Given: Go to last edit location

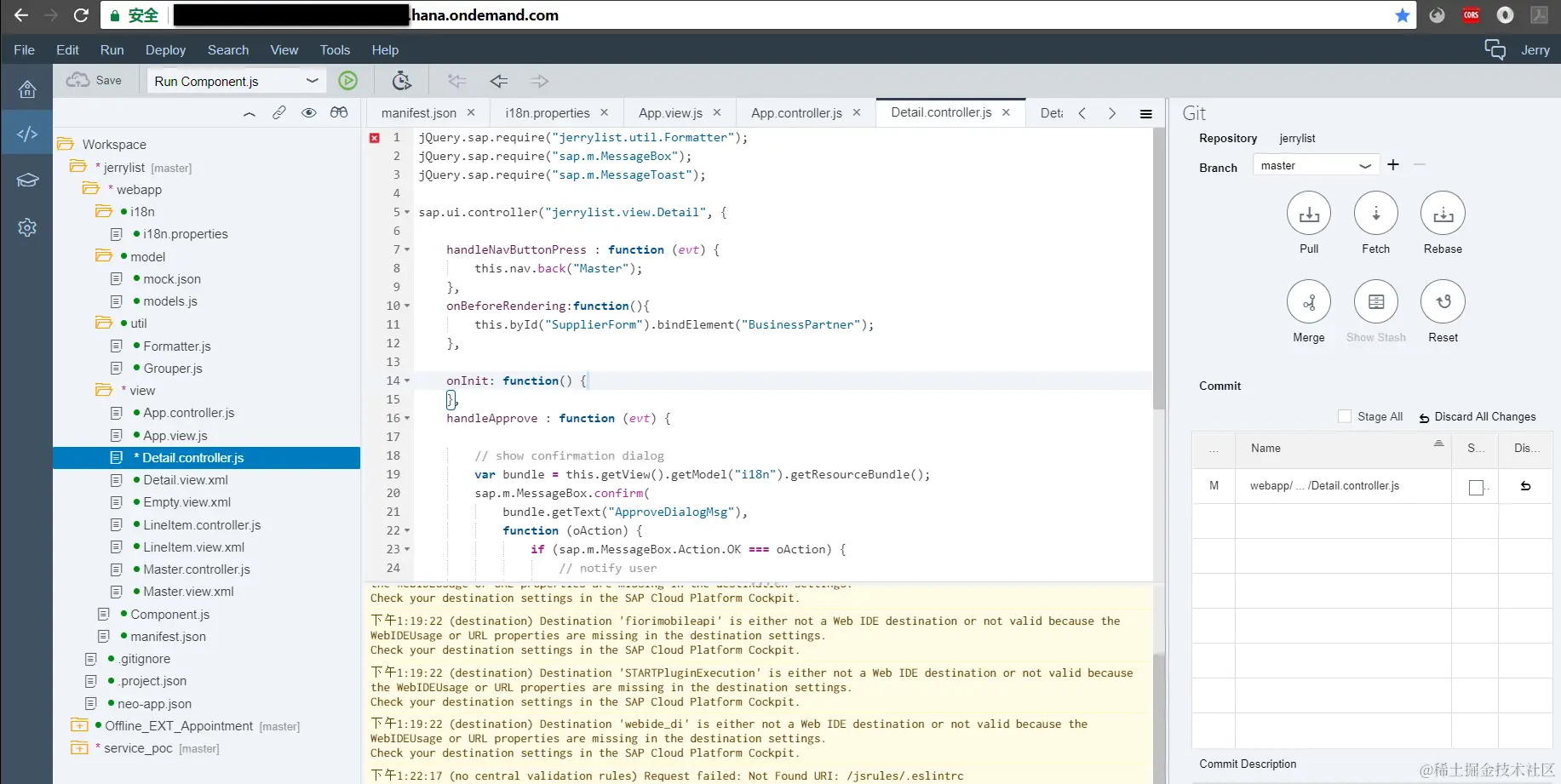Looking at the screenshot, I should click(x=457, y=81).
